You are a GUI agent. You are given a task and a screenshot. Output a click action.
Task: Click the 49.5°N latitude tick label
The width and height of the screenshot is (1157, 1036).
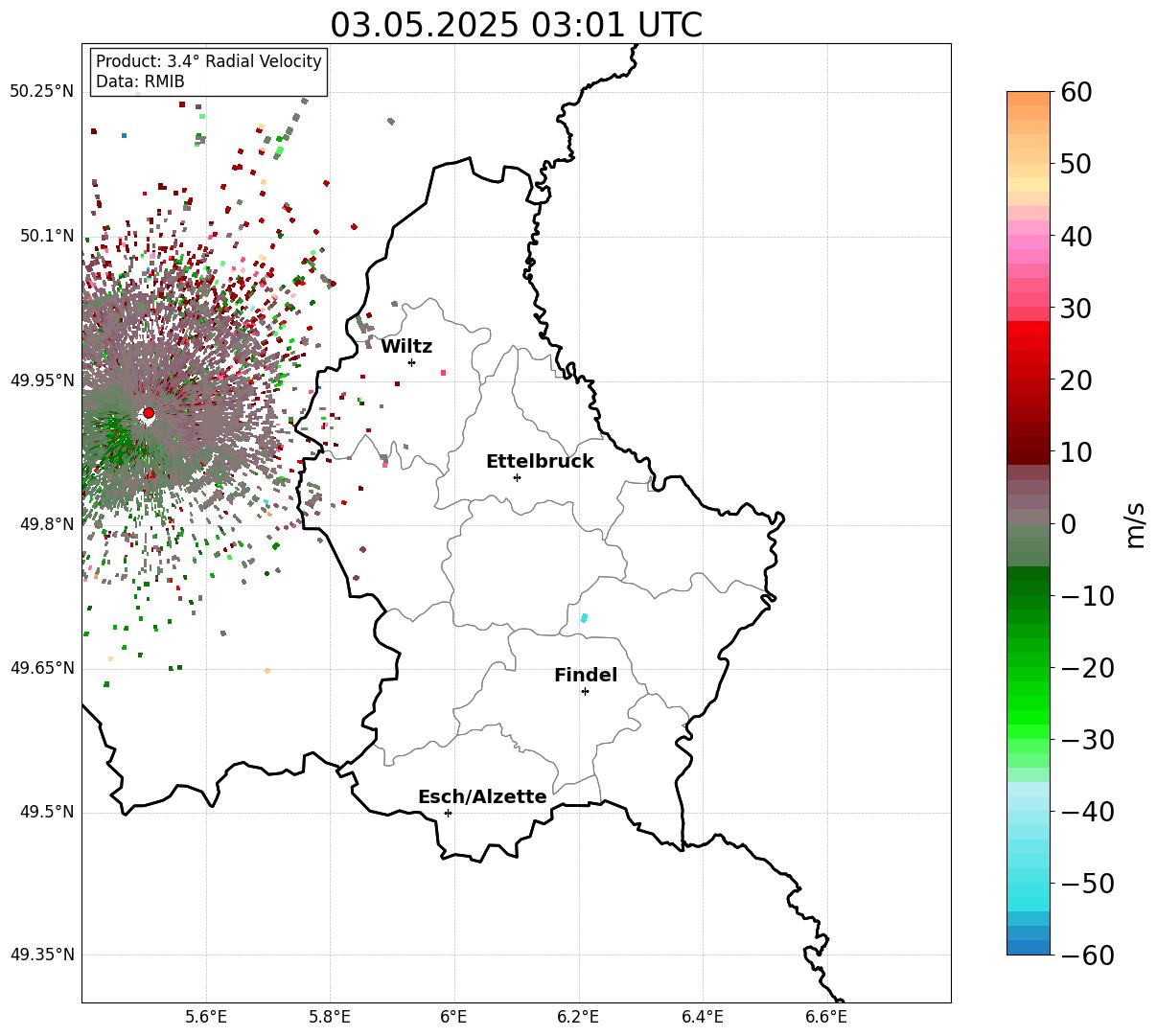pos(46,812)
